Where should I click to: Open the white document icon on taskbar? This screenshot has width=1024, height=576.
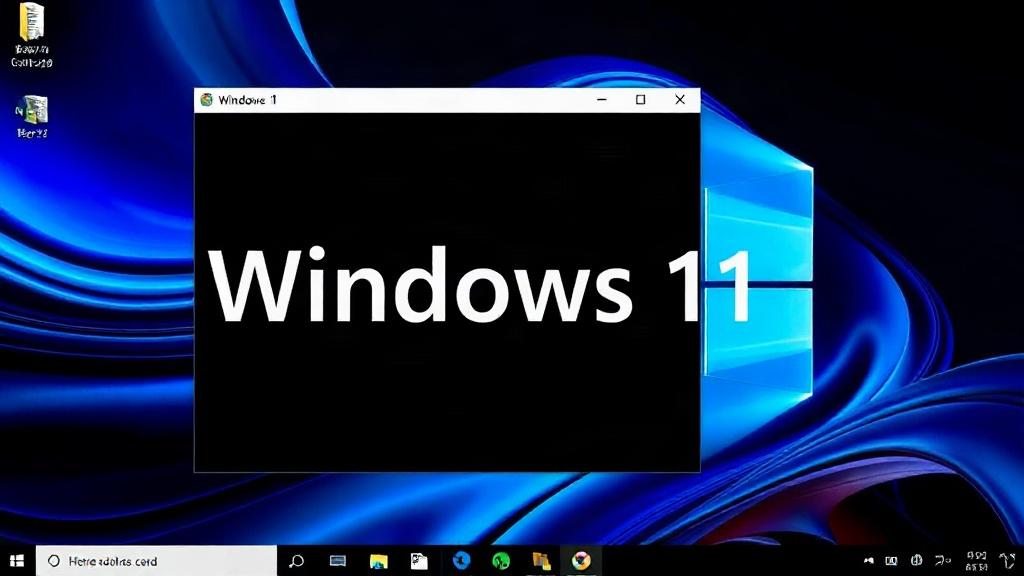(x=419, y=561)
